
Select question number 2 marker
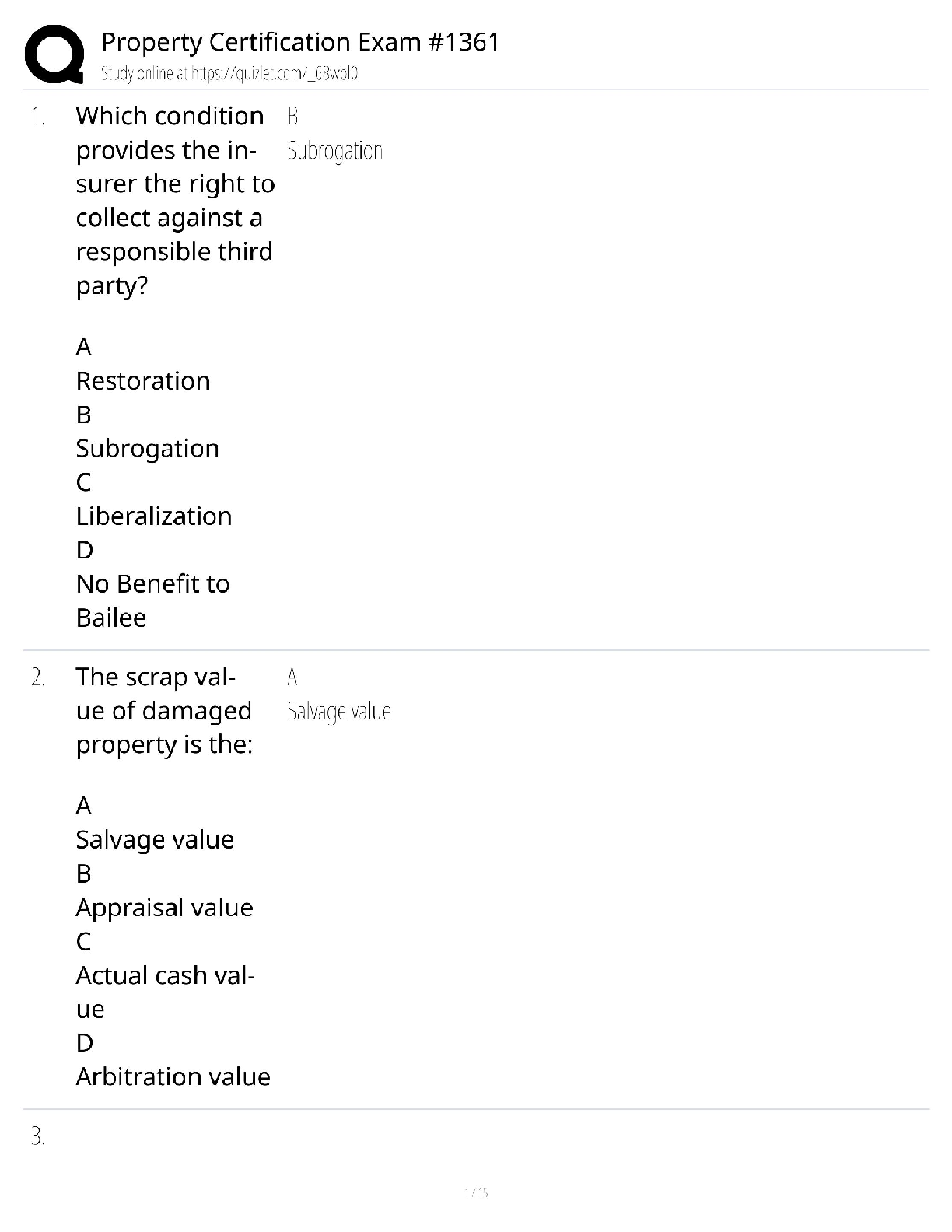38,678
